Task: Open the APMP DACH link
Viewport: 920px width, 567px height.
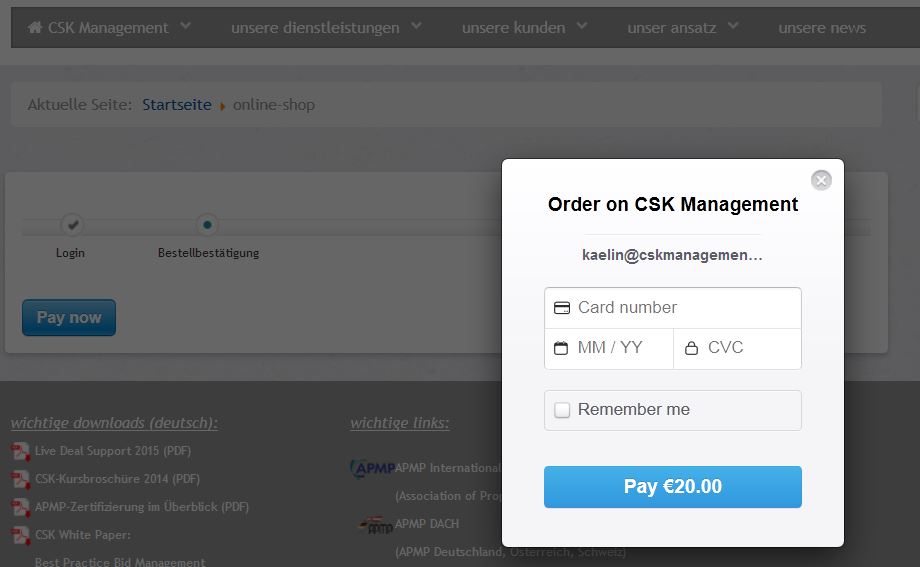Action: [427, 524]
